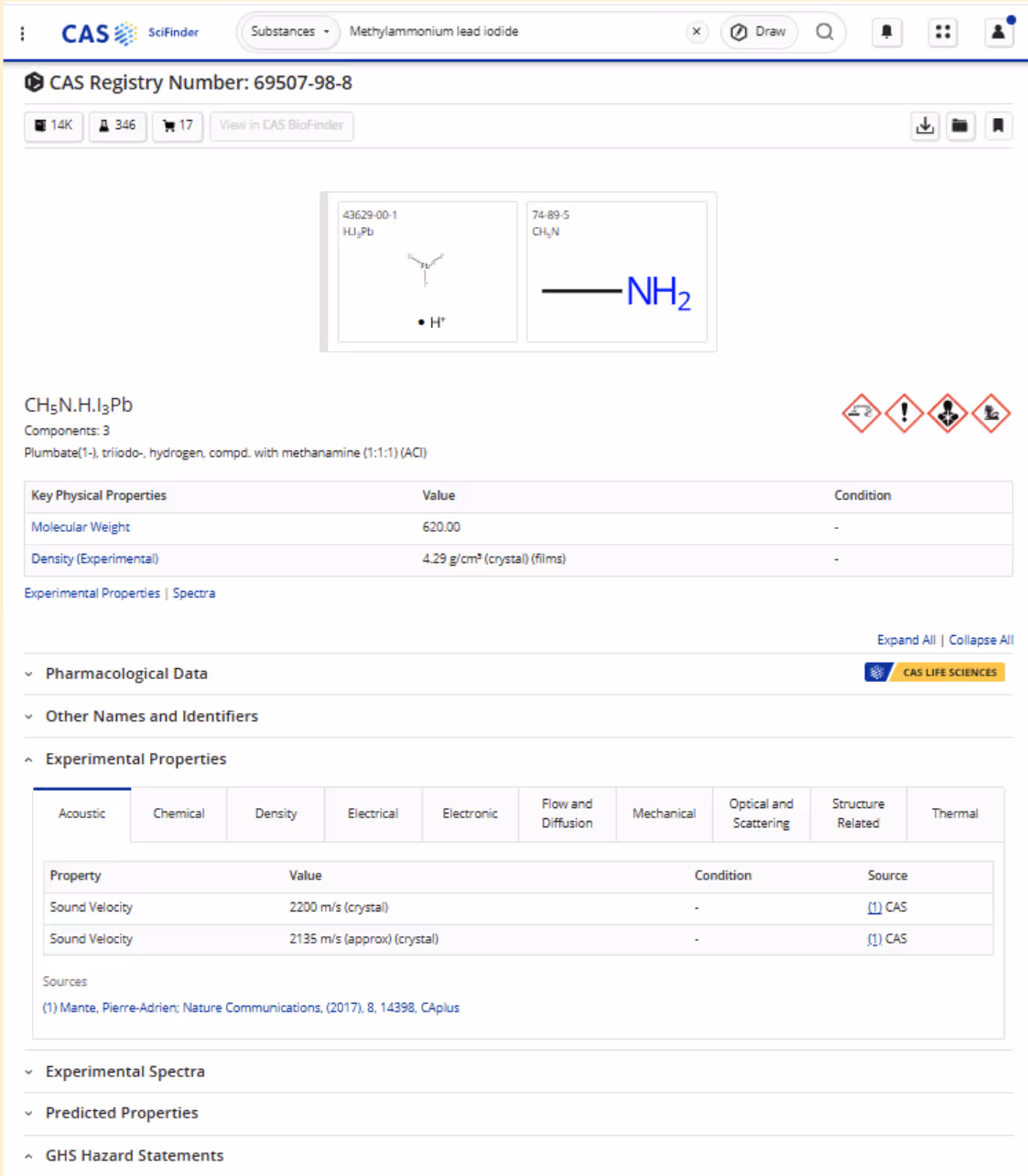Switch to the Mechanical properties tab
1028x1176 pixels.
tap(664, 814)
